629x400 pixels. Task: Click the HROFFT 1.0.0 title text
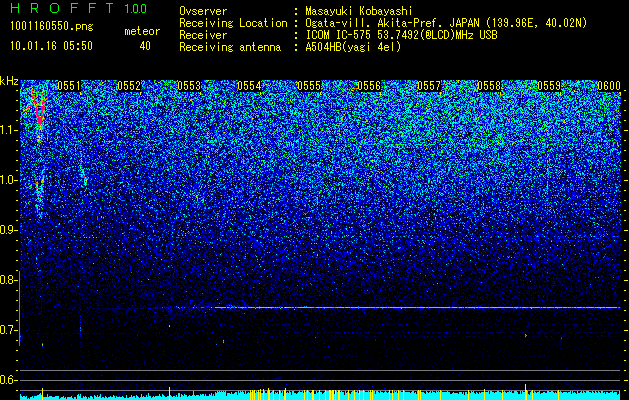click(x=79, y=8)
